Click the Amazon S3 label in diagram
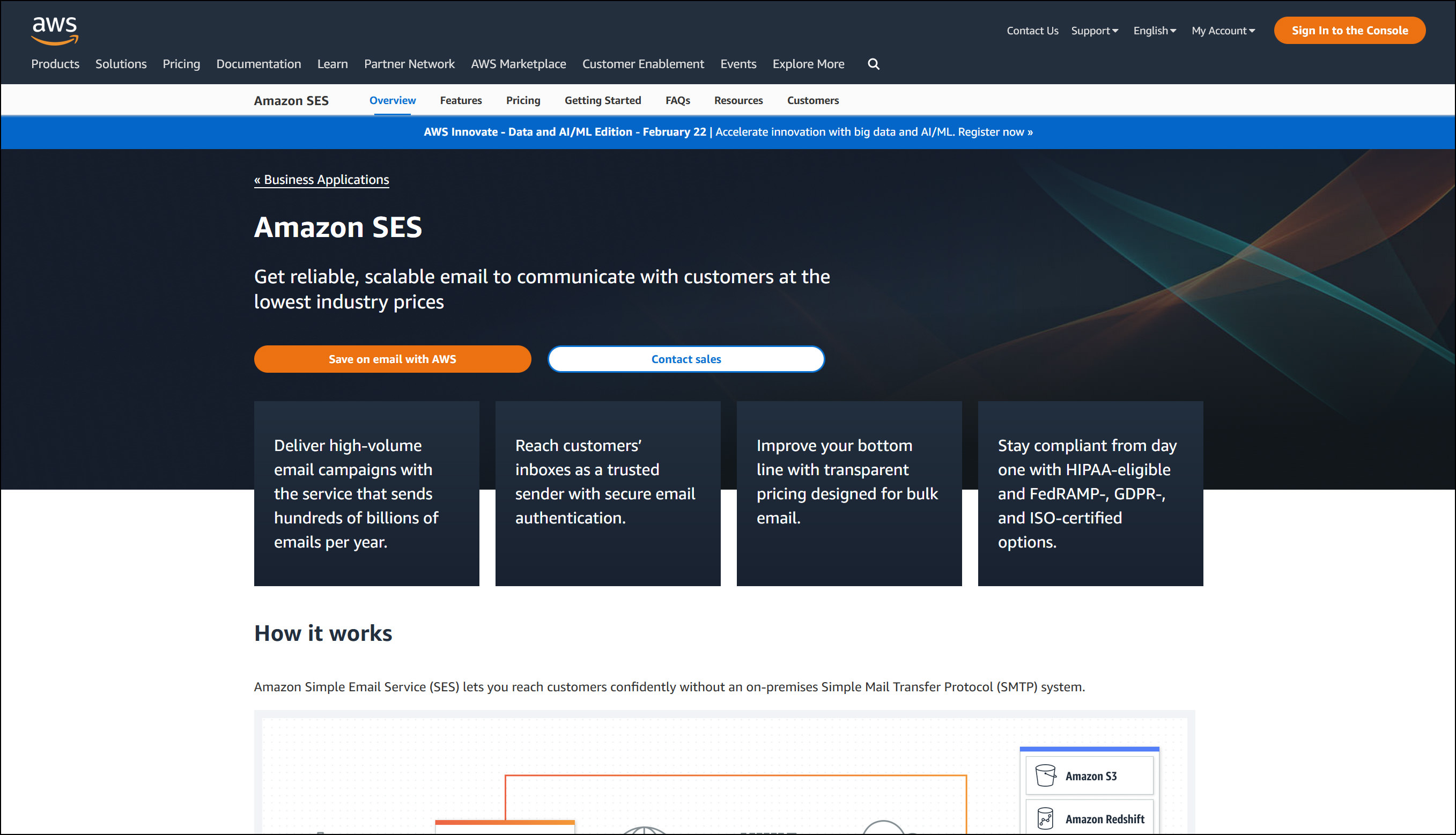Viewport: 1456px width, 835px height. tap(1091, 776)
